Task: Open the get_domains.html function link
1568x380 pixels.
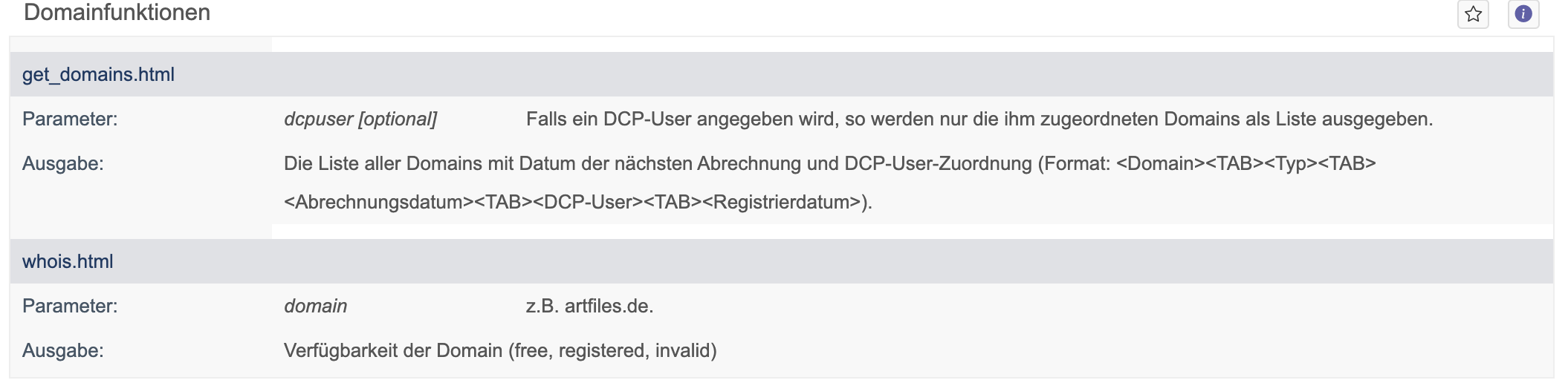Action: [98, 74]
